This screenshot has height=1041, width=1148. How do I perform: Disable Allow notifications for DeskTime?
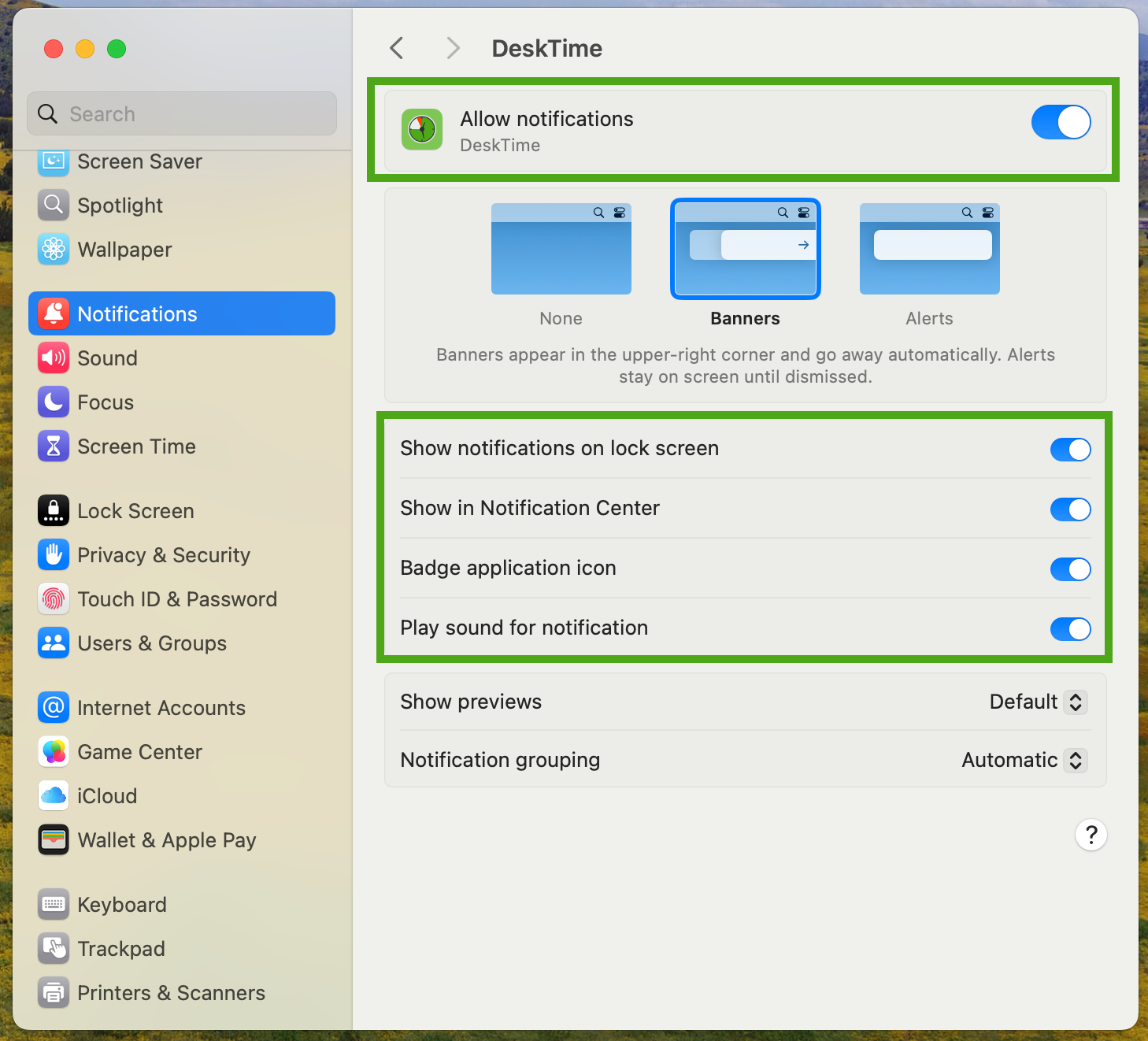1061,123
